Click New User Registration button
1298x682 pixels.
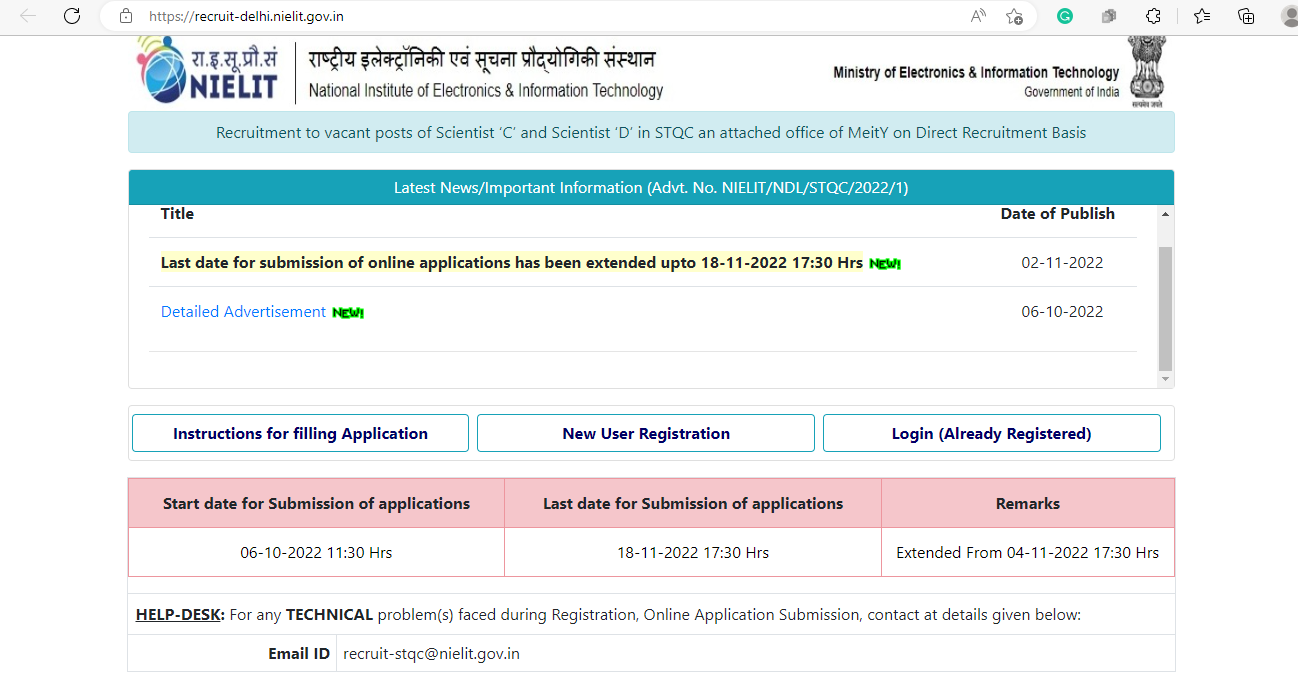[646, 433]
